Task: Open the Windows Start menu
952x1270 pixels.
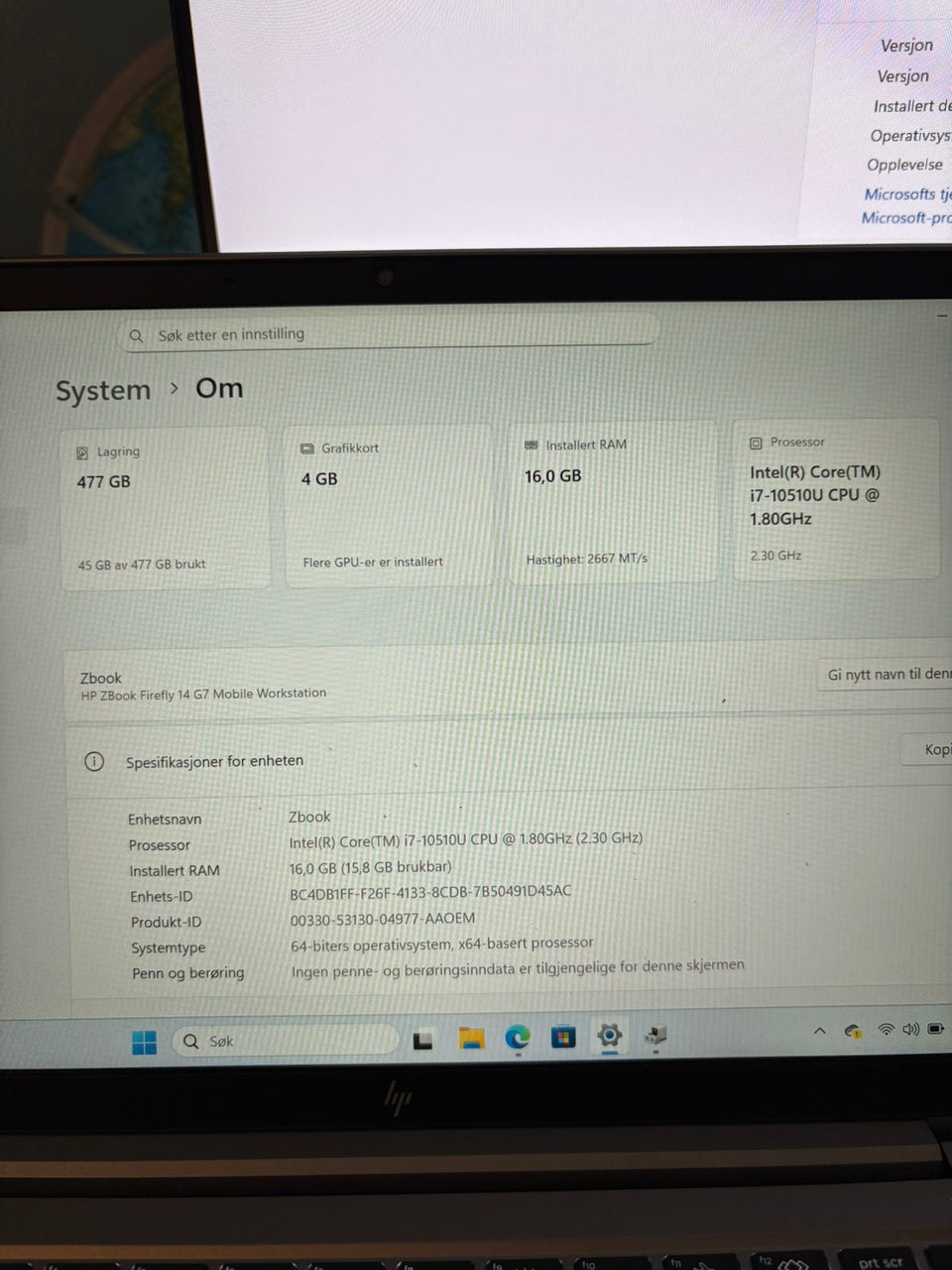Action: (144, 1042)
